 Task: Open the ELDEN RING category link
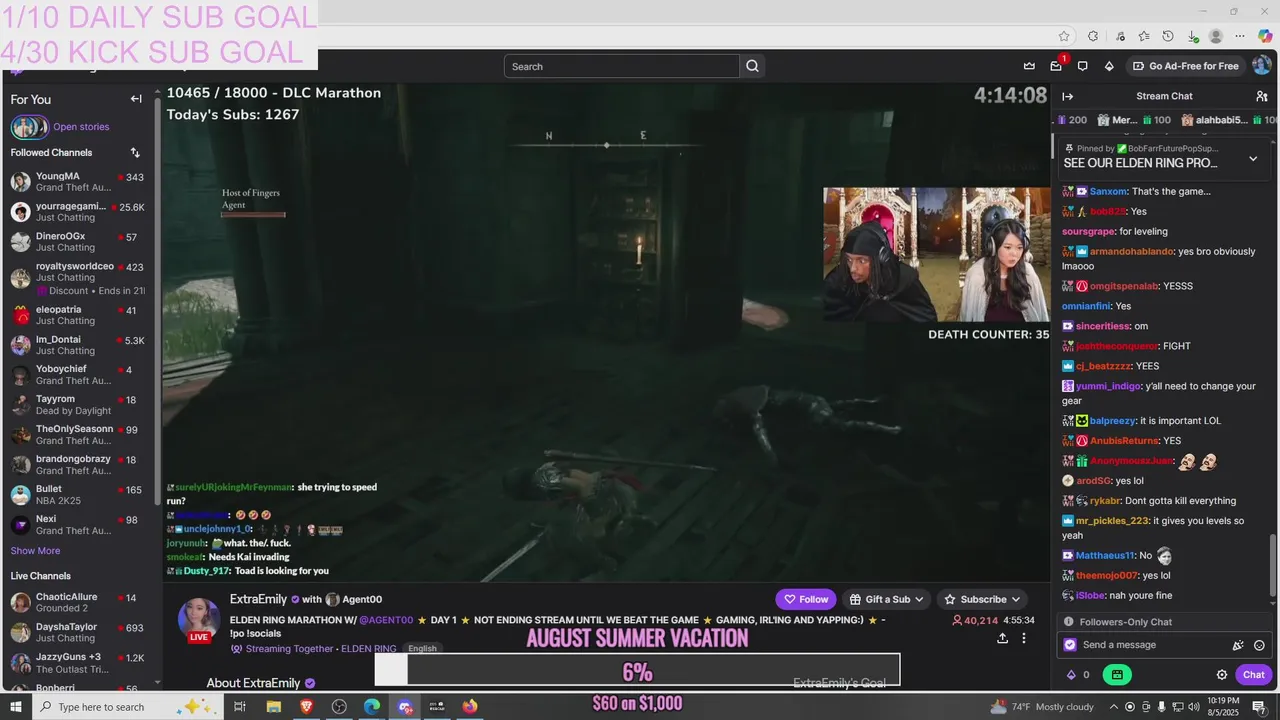[x=369, y=649]
